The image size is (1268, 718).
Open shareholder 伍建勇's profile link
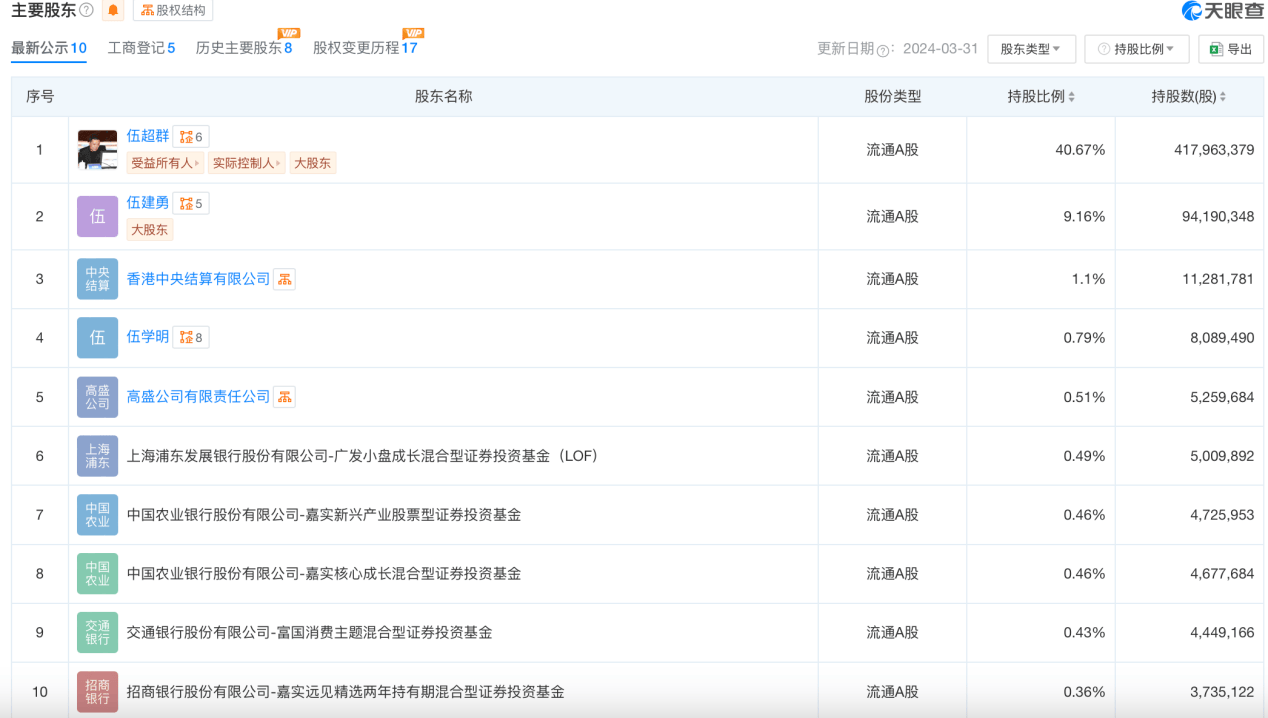(148, 203)
